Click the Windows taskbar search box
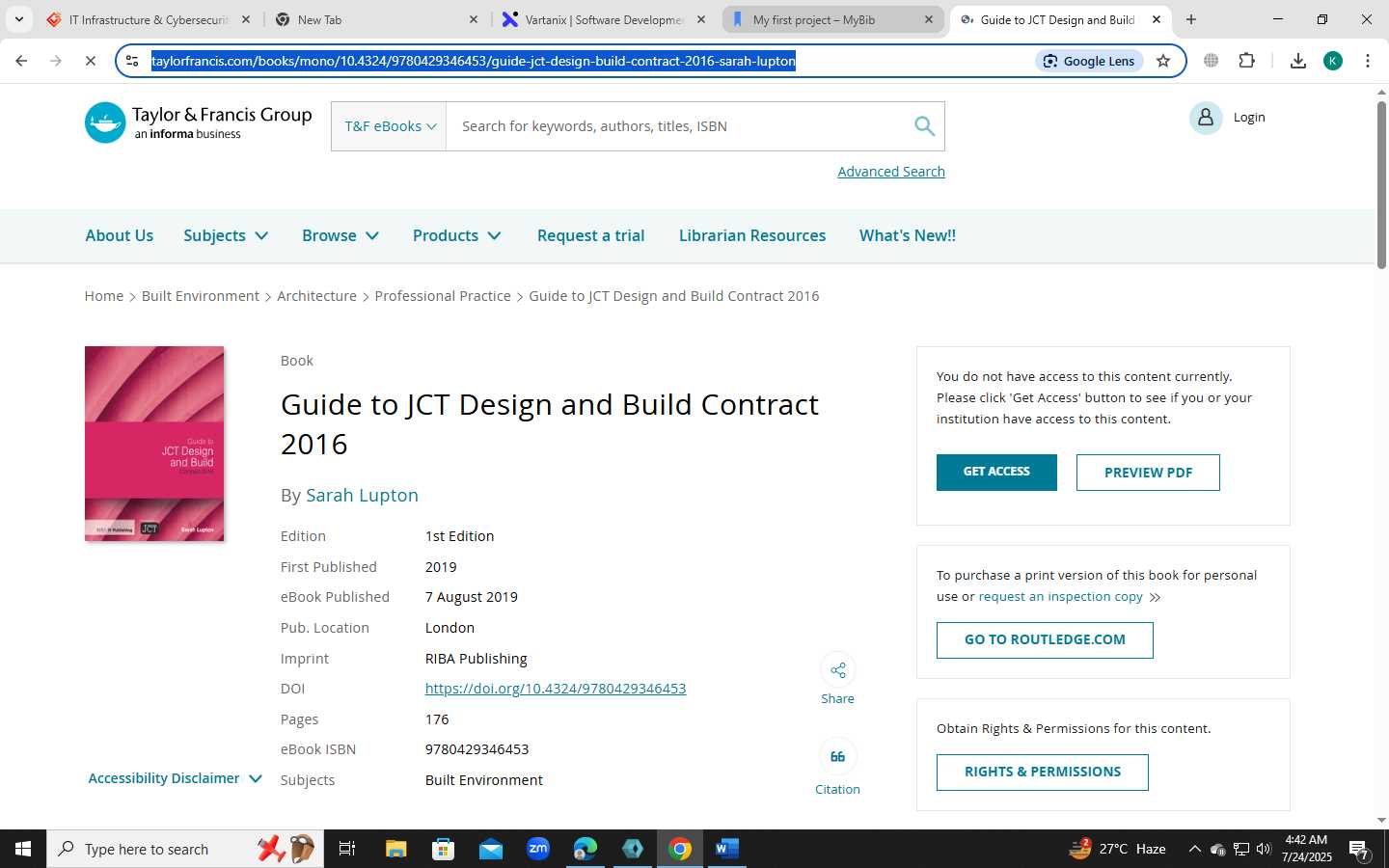This screenshot has height=868, width=1389. coord(183,849)
